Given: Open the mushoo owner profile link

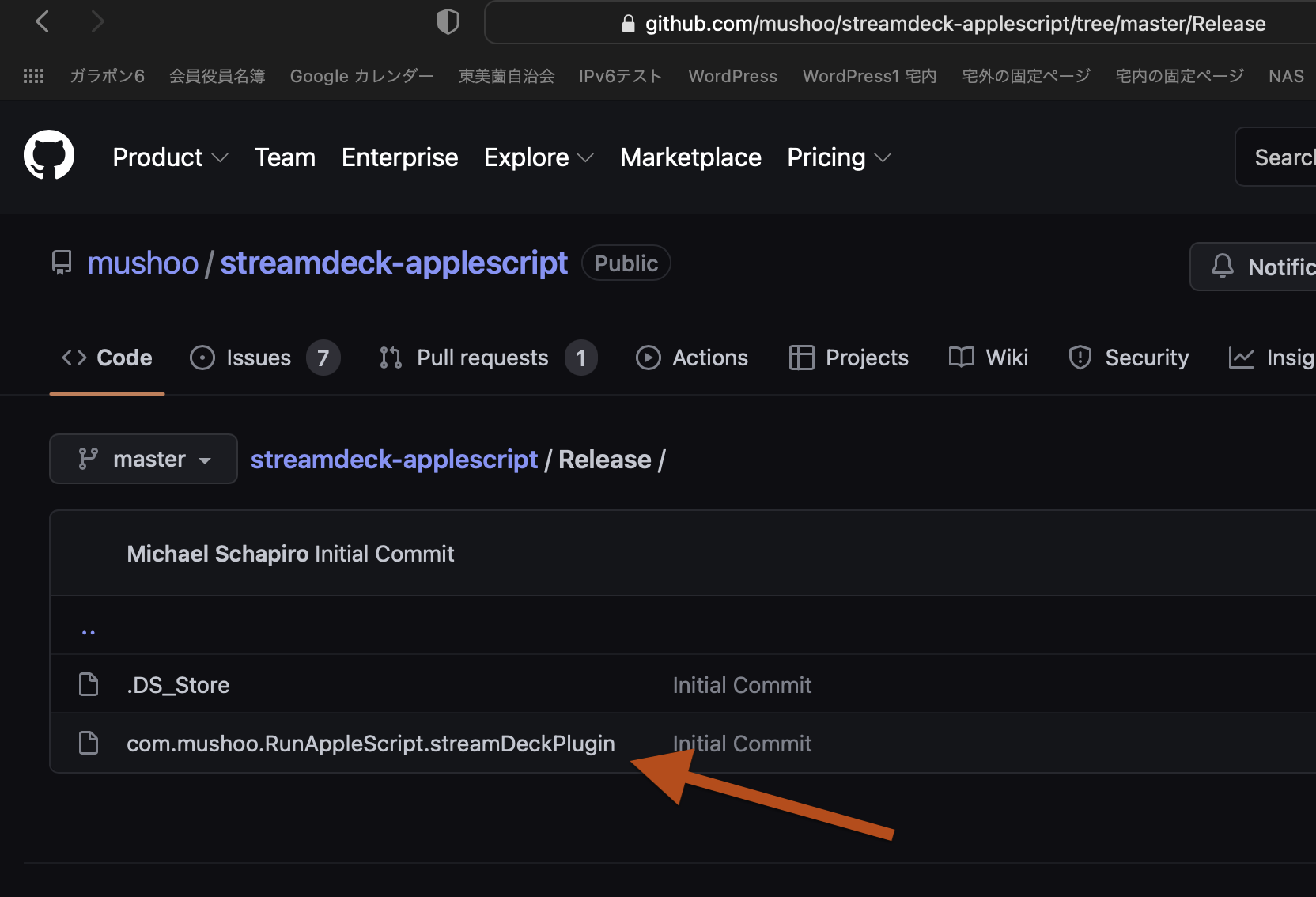Looking at the screenshot, I should point(142,263).
